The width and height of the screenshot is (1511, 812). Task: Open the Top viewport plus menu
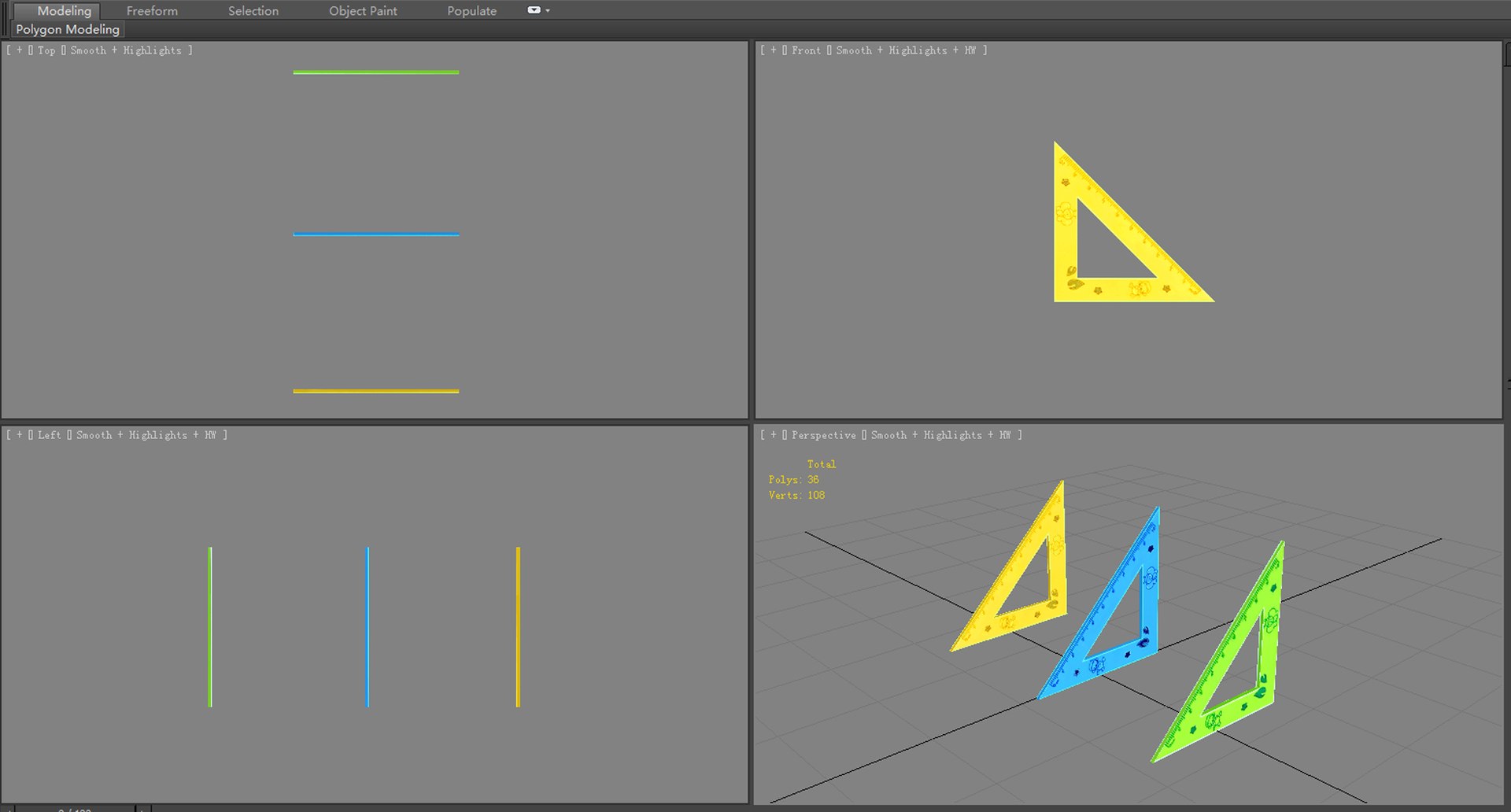point(20,50)
